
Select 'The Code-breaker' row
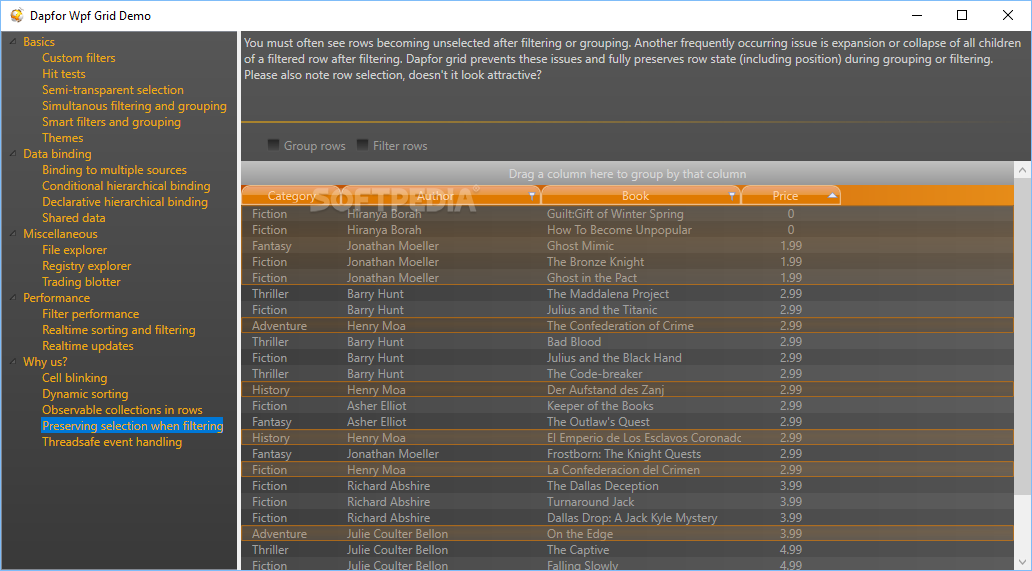[x=627, y=374]
